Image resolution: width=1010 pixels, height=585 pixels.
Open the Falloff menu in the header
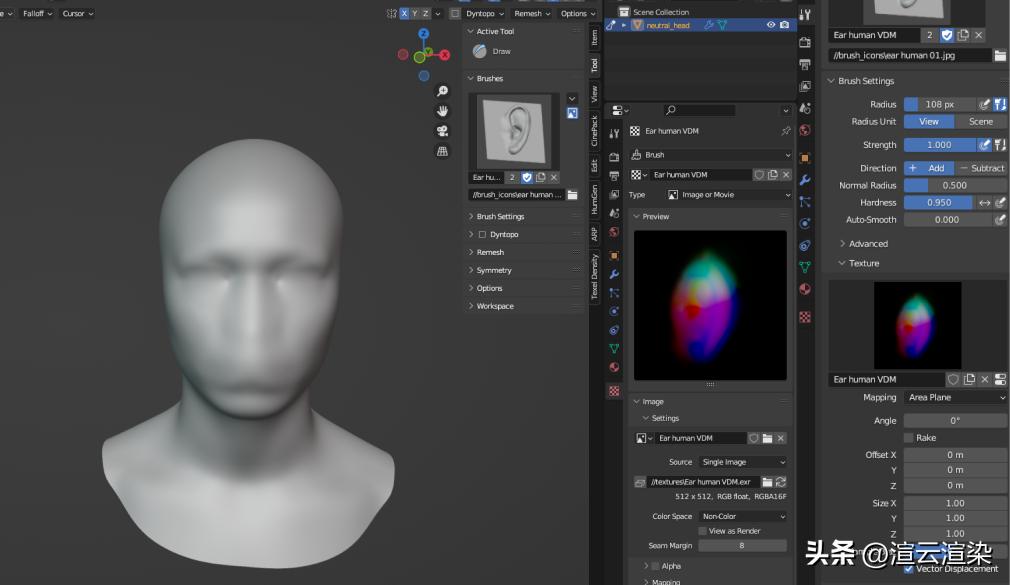[x=36, y=13]
